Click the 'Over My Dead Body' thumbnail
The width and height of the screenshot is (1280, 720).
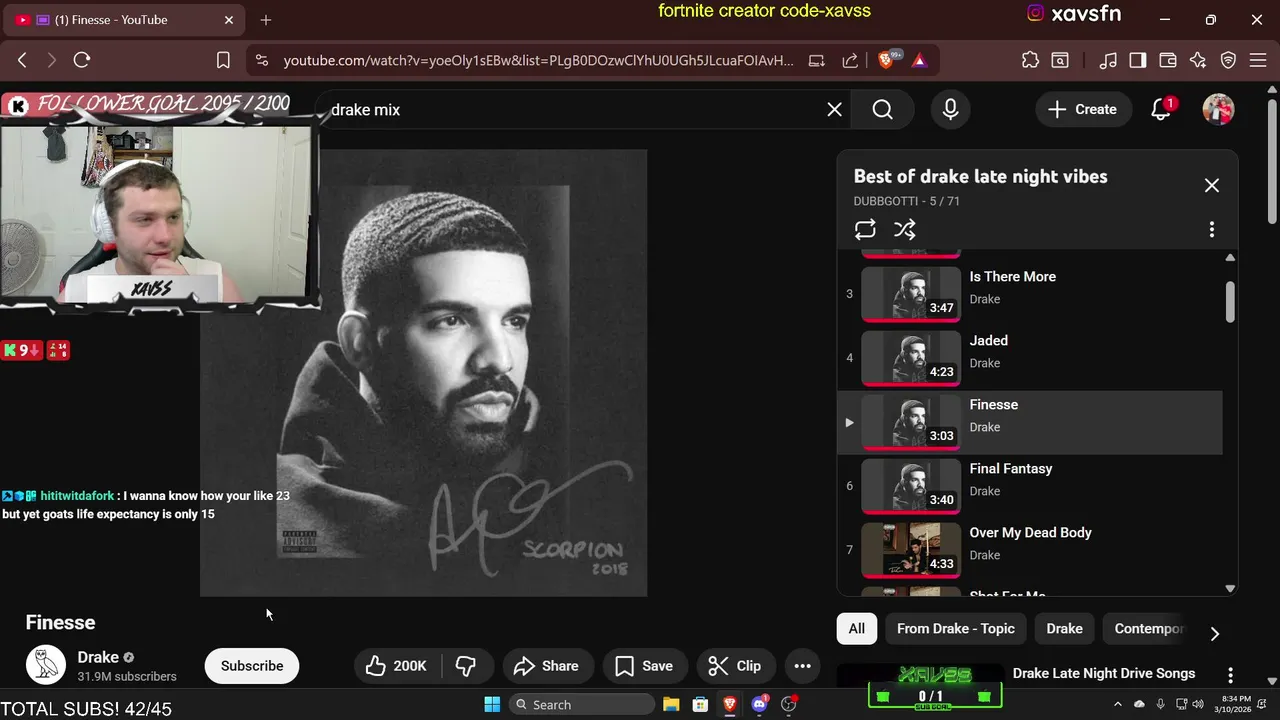coord(911,550)
